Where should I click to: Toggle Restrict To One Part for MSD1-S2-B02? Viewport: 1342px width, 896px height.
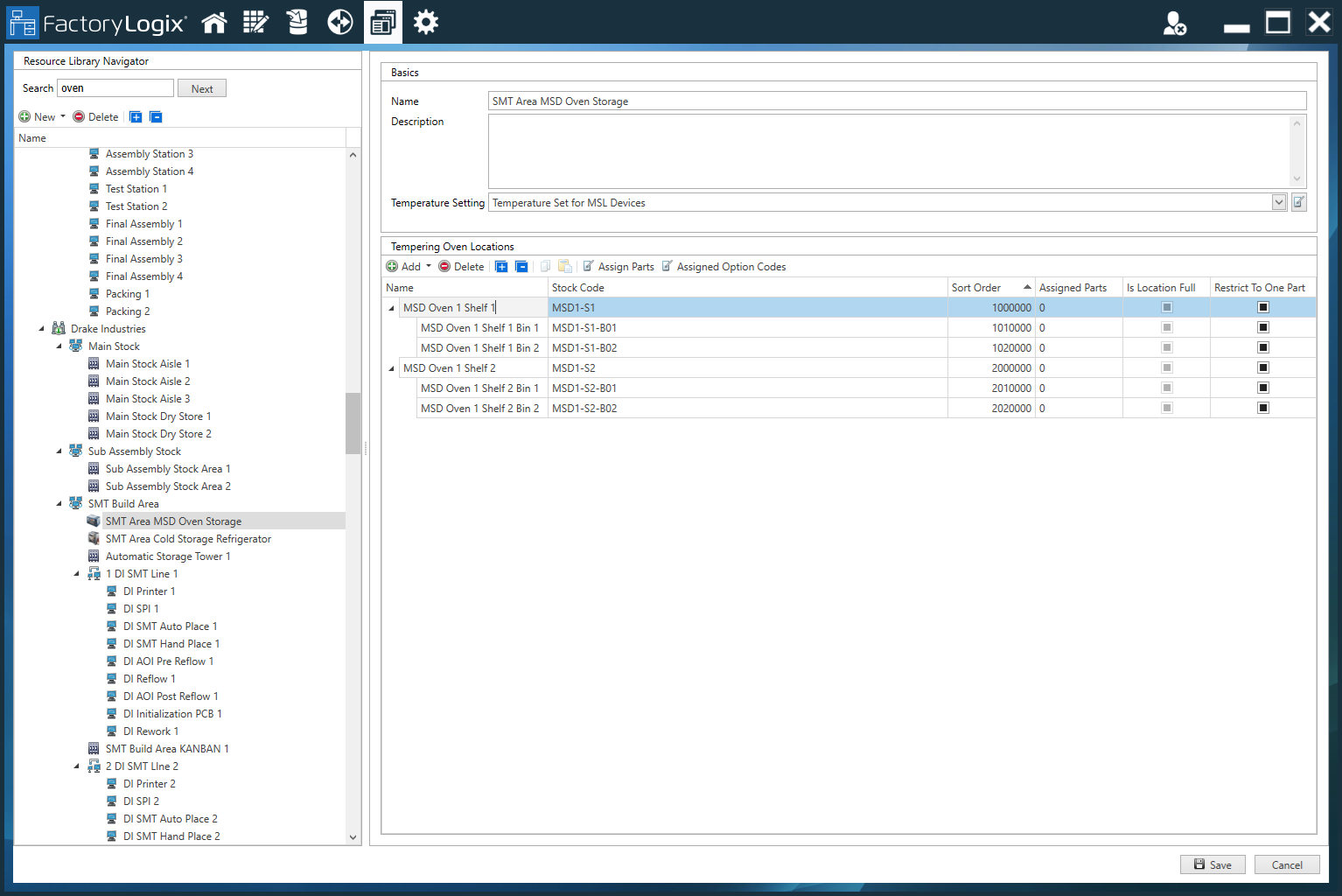[x=1263, y=409]
